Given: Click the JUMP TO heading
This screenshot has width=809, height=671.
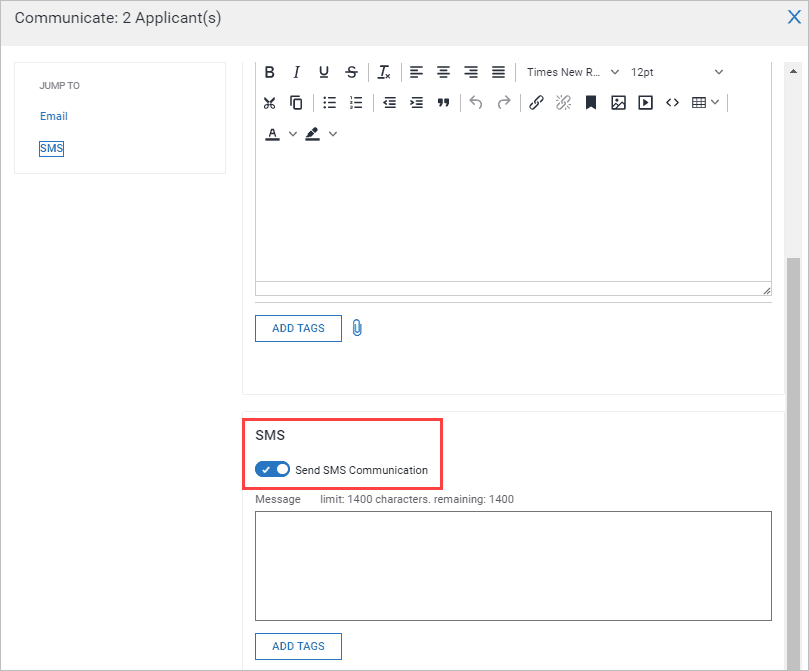Looking at the screenshot, I should (59, 86).
